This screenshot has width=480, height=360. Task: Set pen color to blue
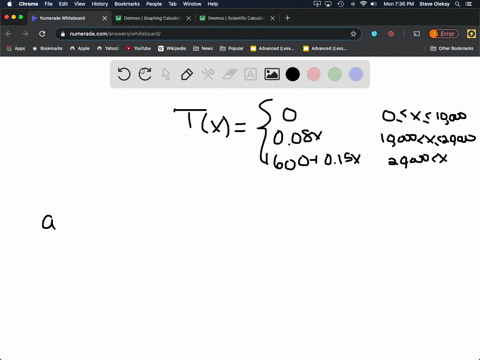pyautogui.click(x=356, y=74)
